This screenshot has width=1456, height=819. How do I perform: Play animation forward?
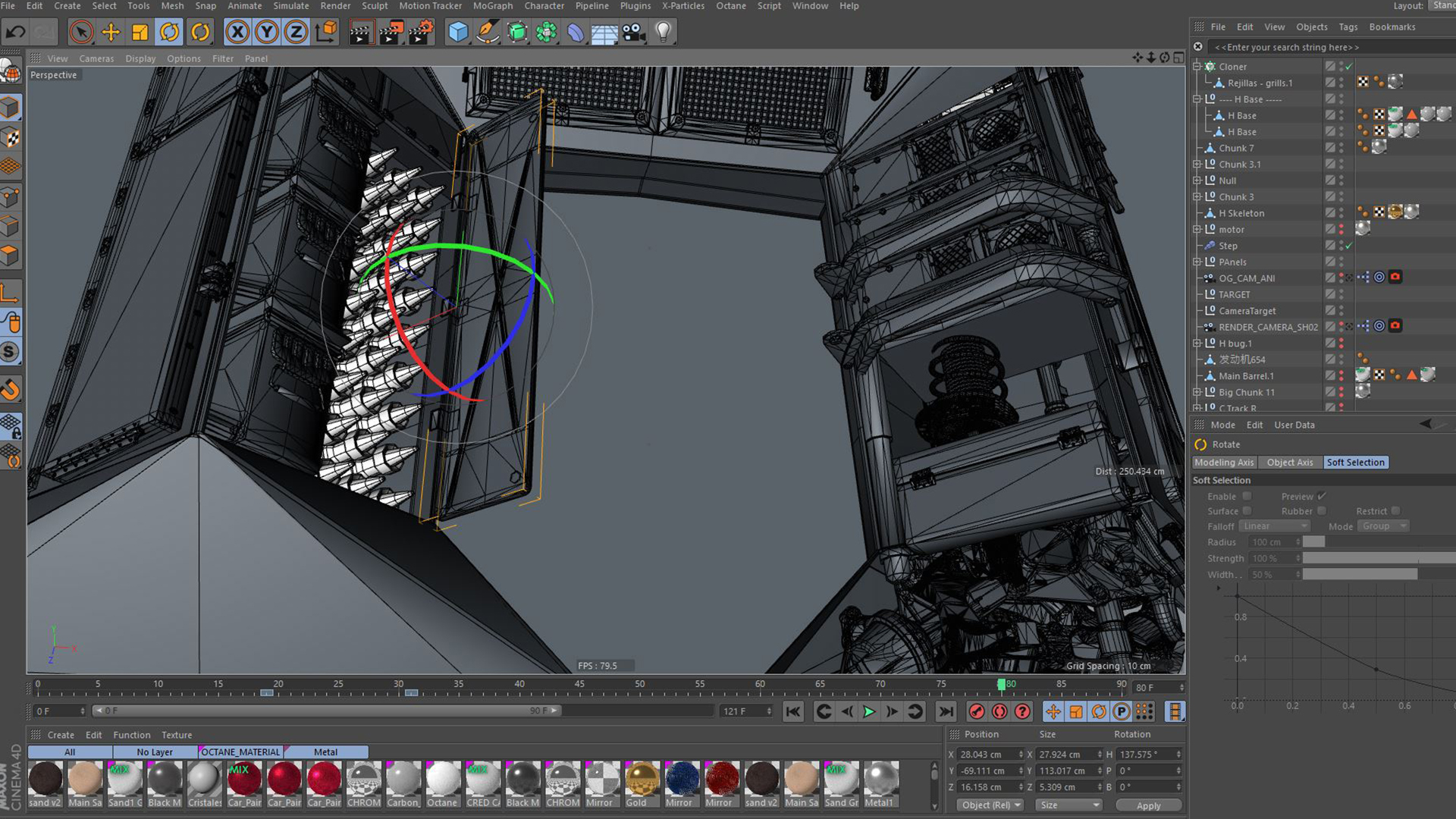[869, 711]
